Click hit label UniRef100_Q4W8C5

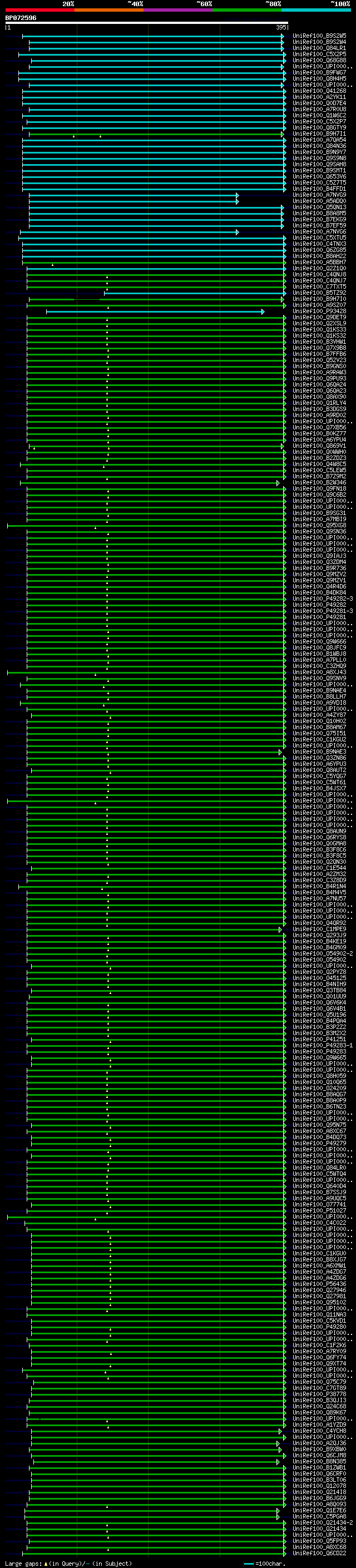tap(319, 464)
